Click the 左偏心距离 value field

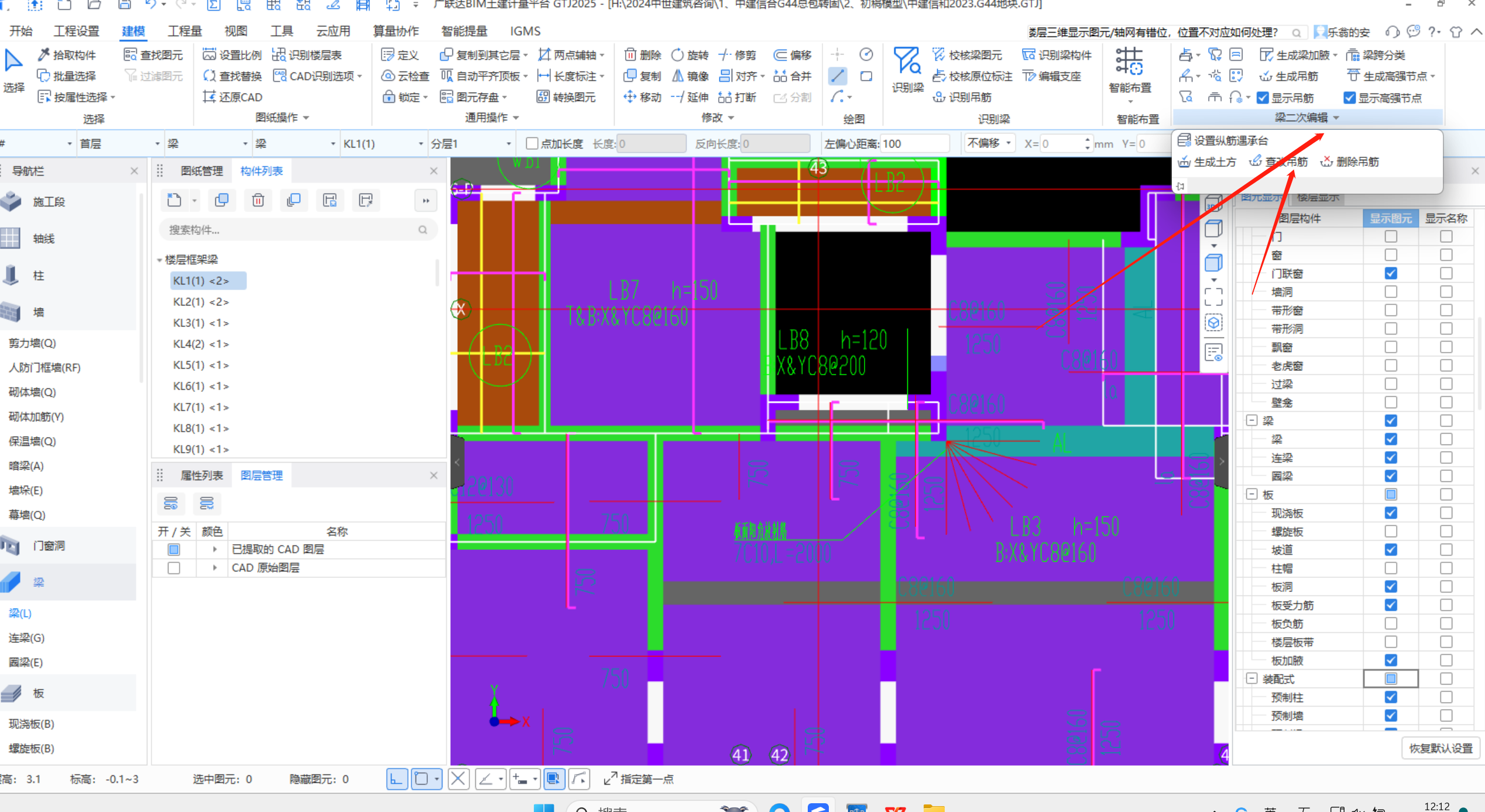914,143
